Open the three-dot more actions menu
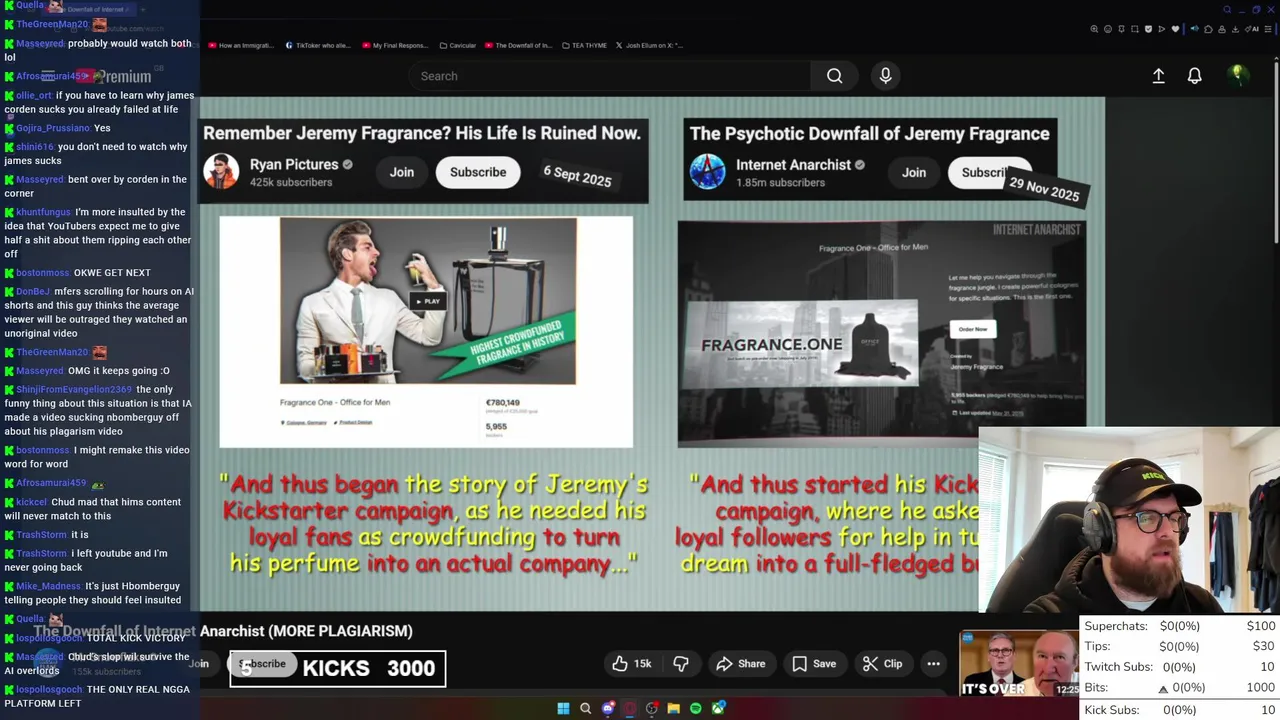1280x720 pixels. pyautogui.click(x=933, y=664)
